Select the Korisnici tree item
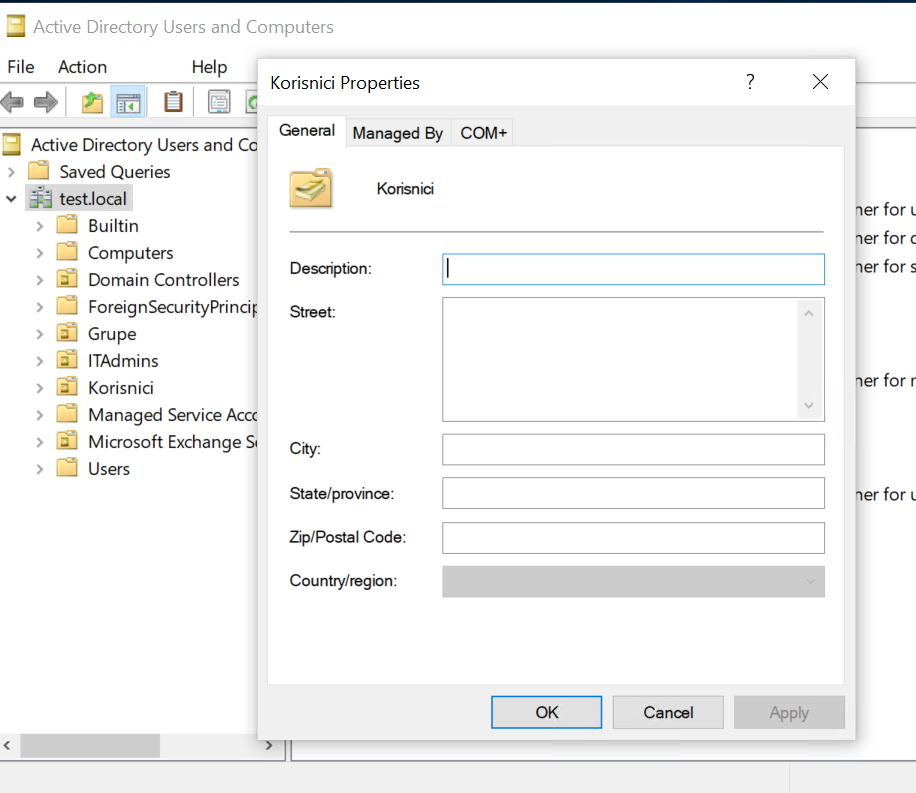Image resolution: width=916 pixels, height=793 pixels. pyautogui.click(x=121, y=387)
